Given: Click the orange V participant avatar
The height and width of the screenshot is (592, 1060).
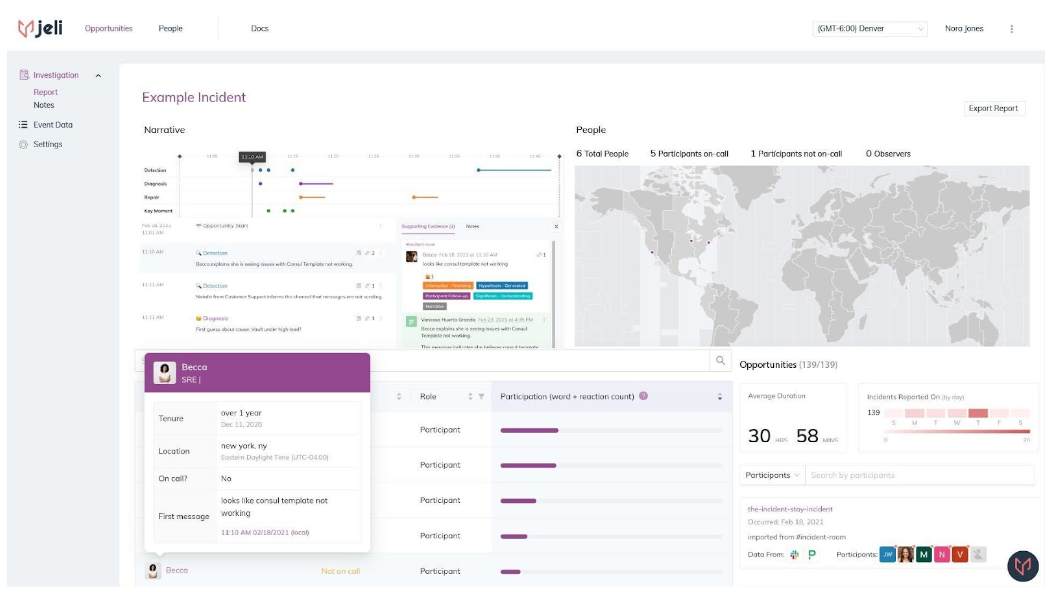Looking at the screenshot, I should point(960,555).
